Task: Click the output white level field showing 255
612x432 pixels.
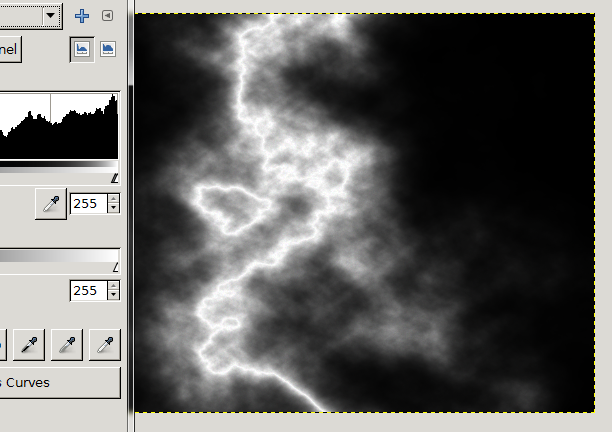Action: coord(89,291)
